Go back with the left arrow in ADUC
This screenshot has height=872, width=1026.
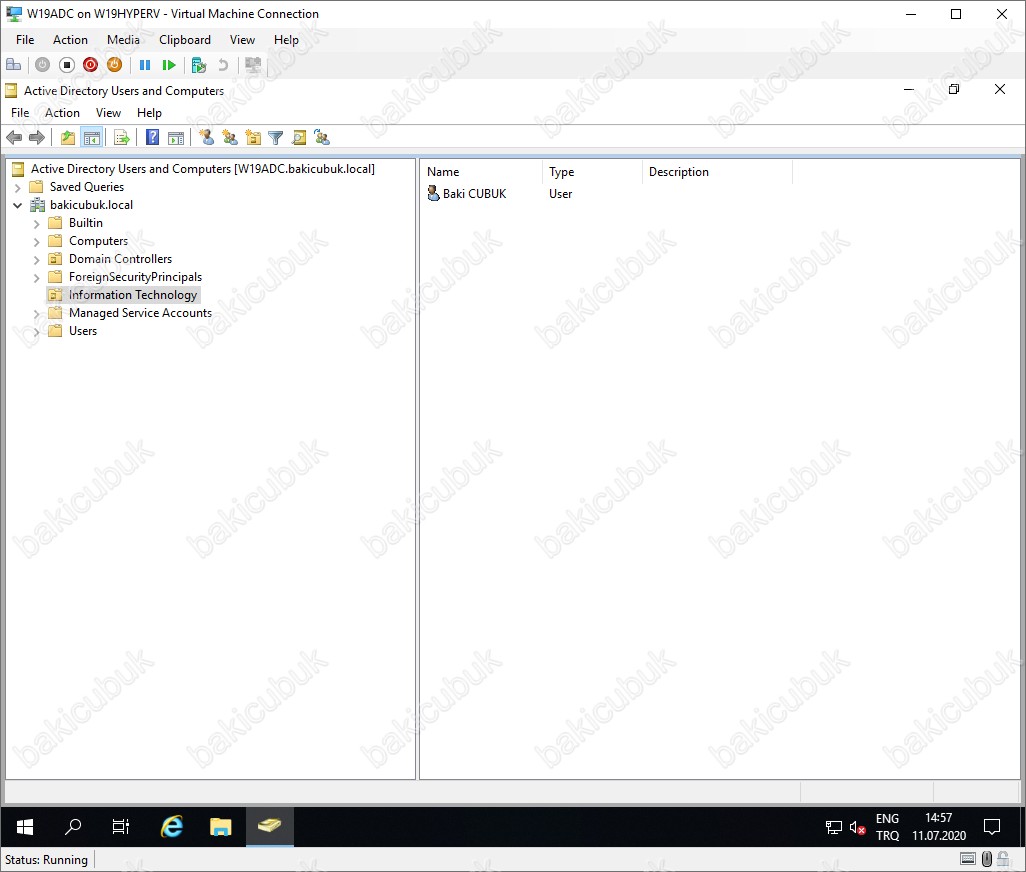point(14,137)
